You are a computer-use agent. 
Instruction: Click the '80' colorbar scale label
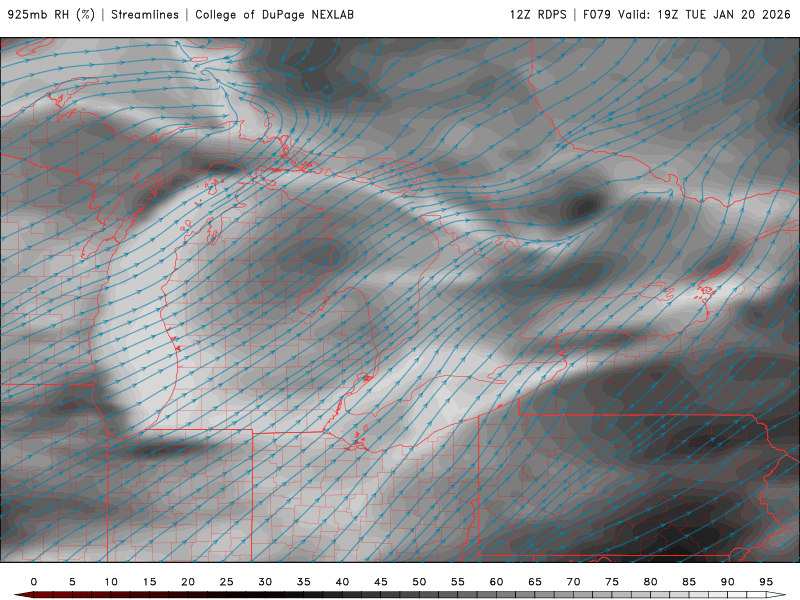click(x=651, y=582)
